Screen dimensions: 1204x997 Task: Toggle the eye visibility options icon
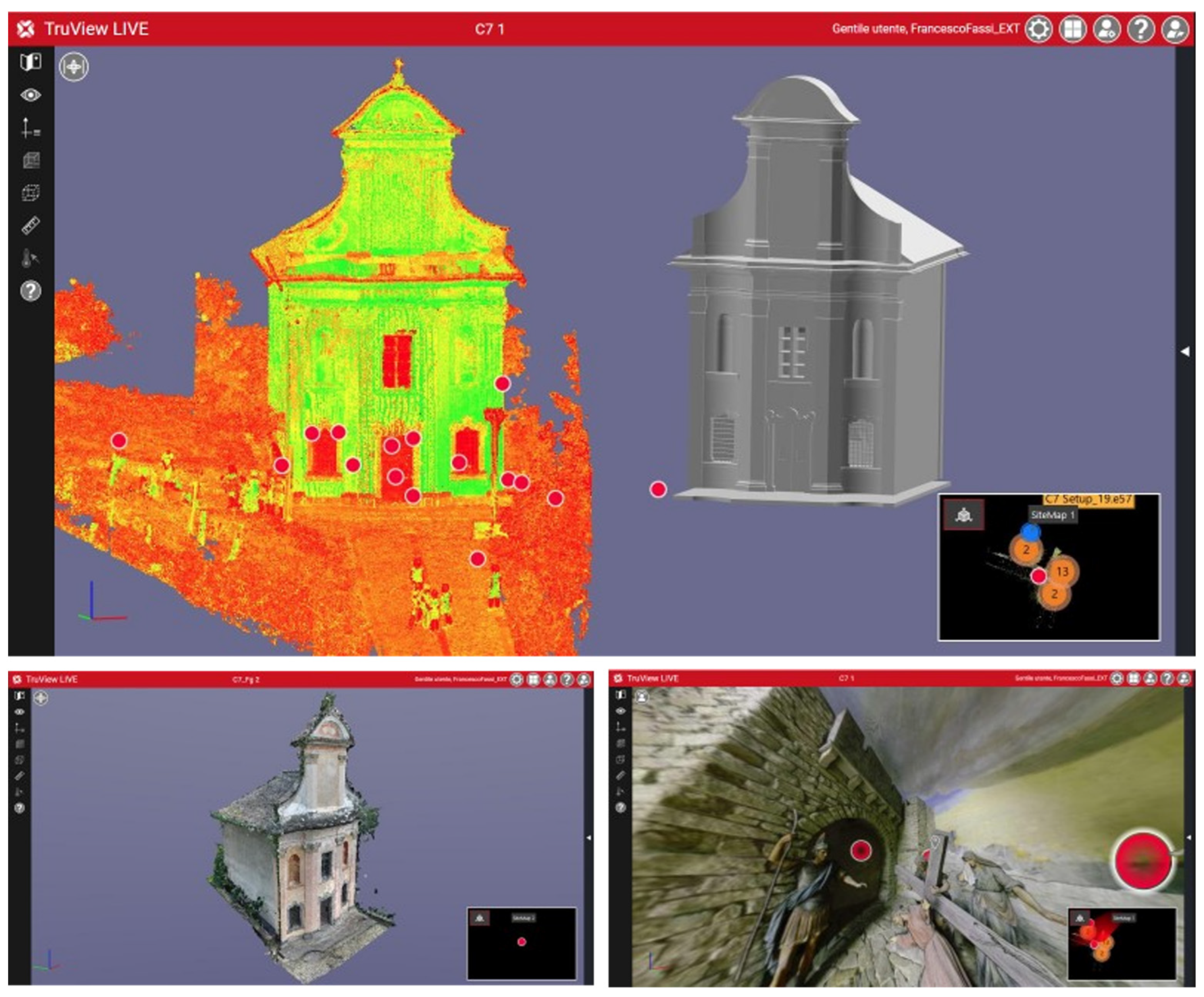30,95
